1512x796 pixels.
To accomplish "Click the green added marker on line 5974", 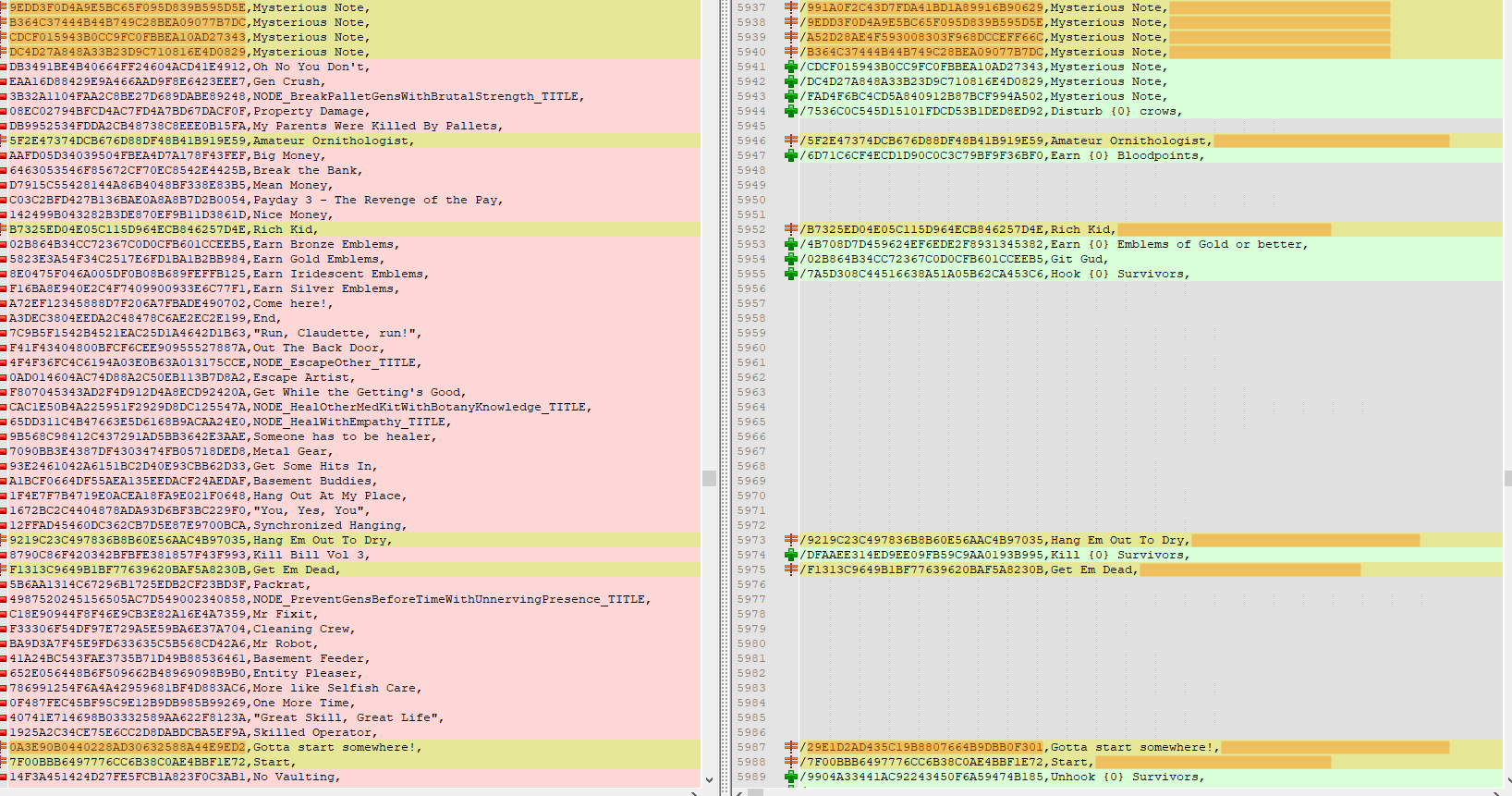I will pos(791,555).
